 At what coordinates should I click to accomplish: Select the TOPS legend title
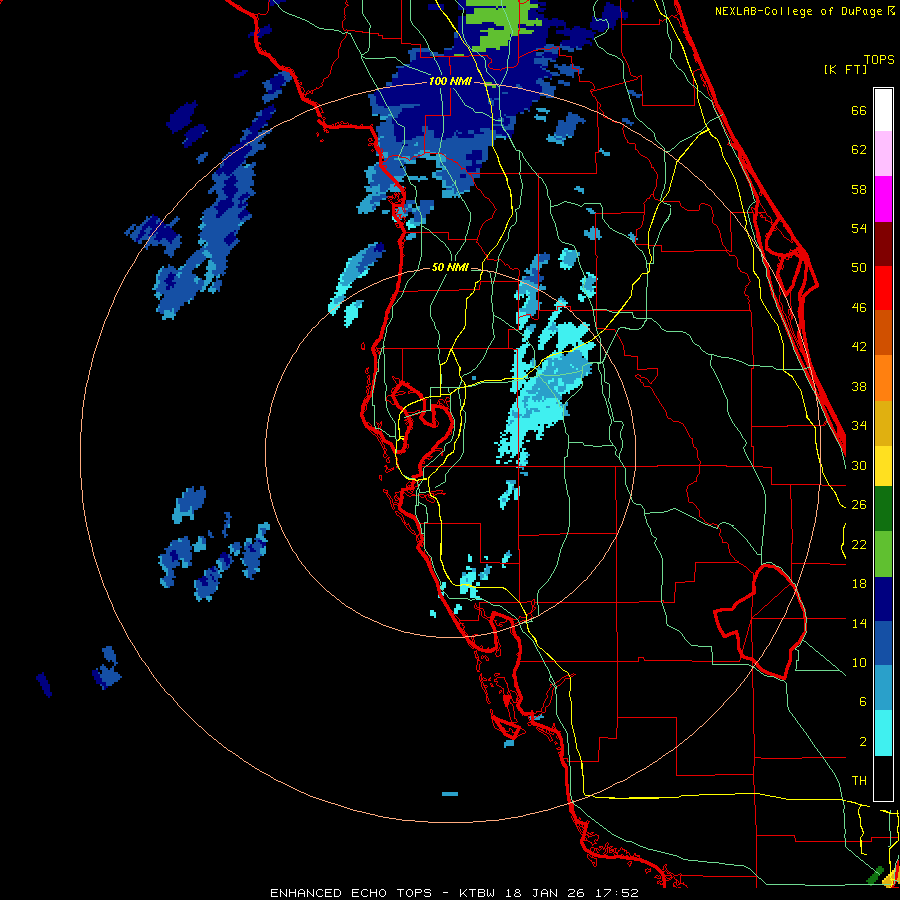(879, 59)
